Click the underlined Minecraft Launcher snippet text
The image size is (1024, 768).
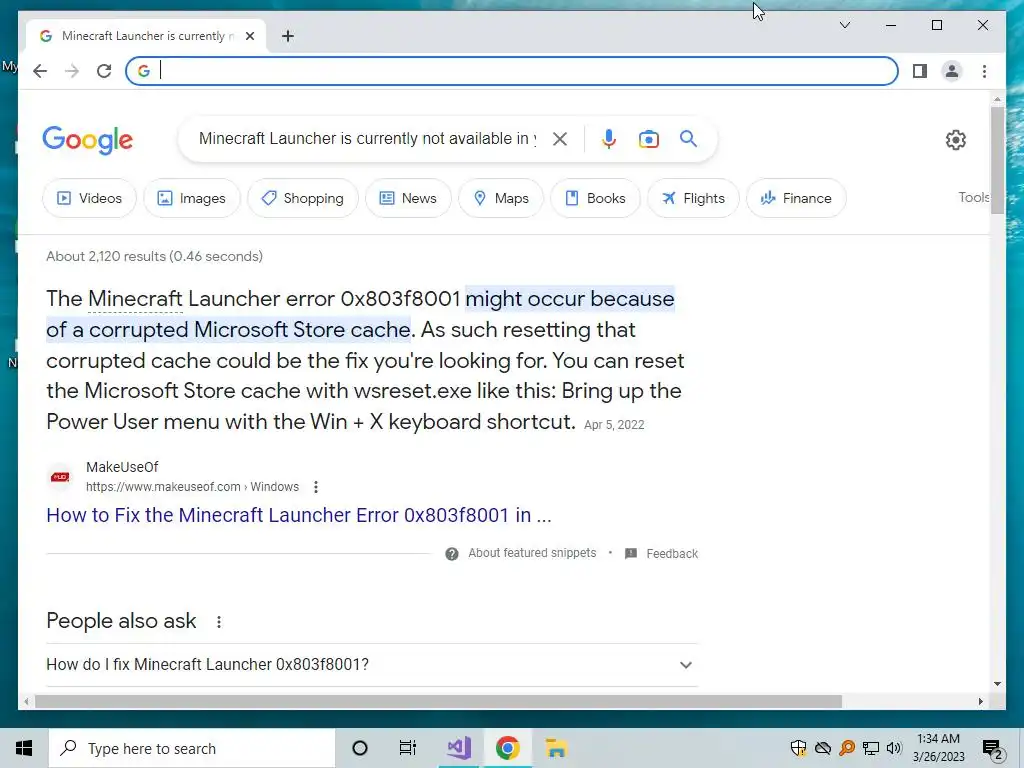(135, 299)
